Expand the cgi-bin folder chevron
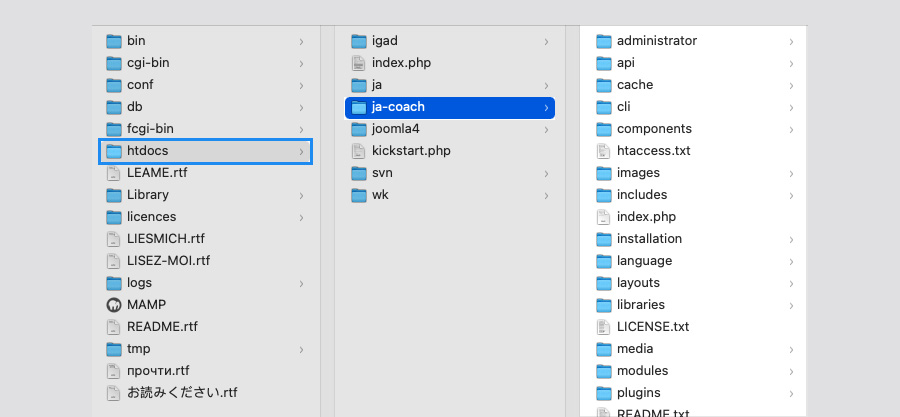 301,64
